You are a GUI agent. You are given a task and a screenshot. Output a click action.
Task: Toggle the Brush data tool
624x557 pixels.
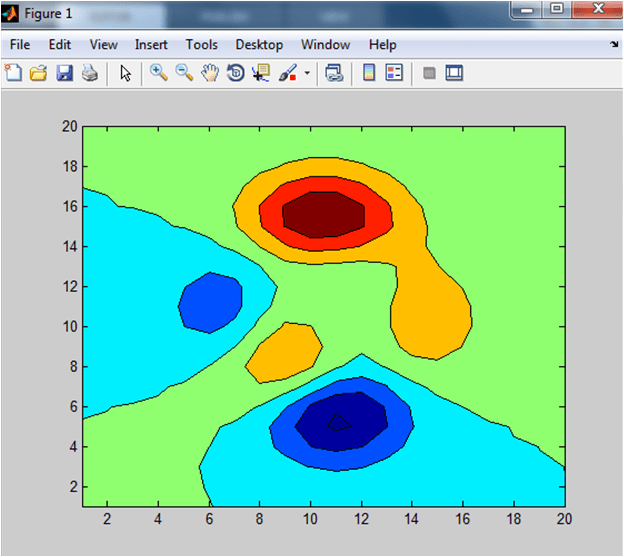click(288, 73)
